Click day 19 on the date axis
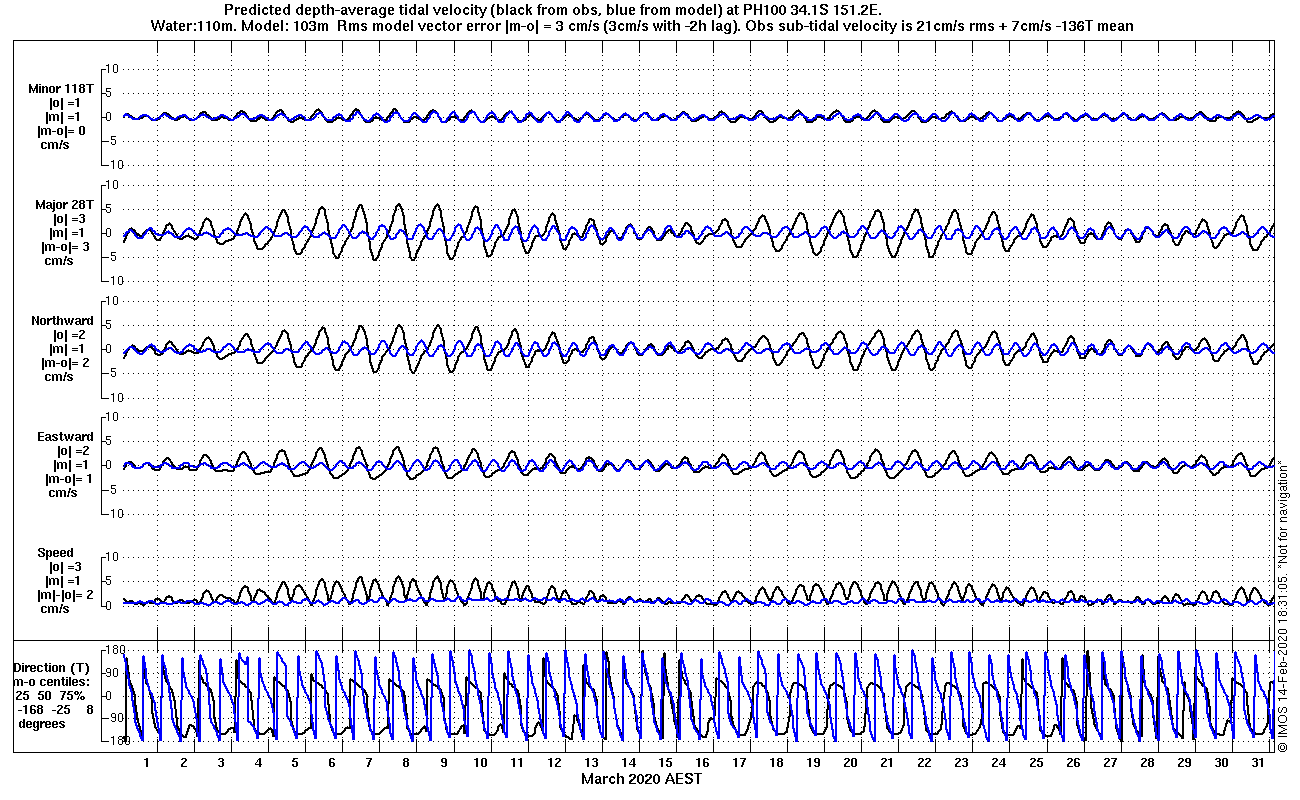The height and width of the screenshot is (800, 1300). tap(813, 762)
